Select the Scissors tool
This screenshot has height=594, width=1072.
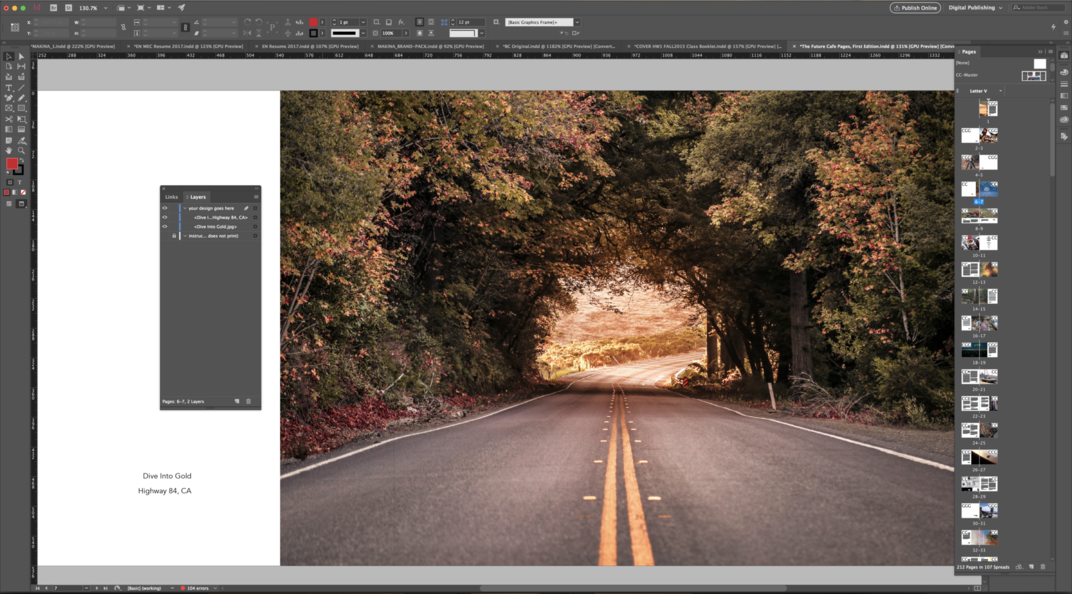click(9, 119)
